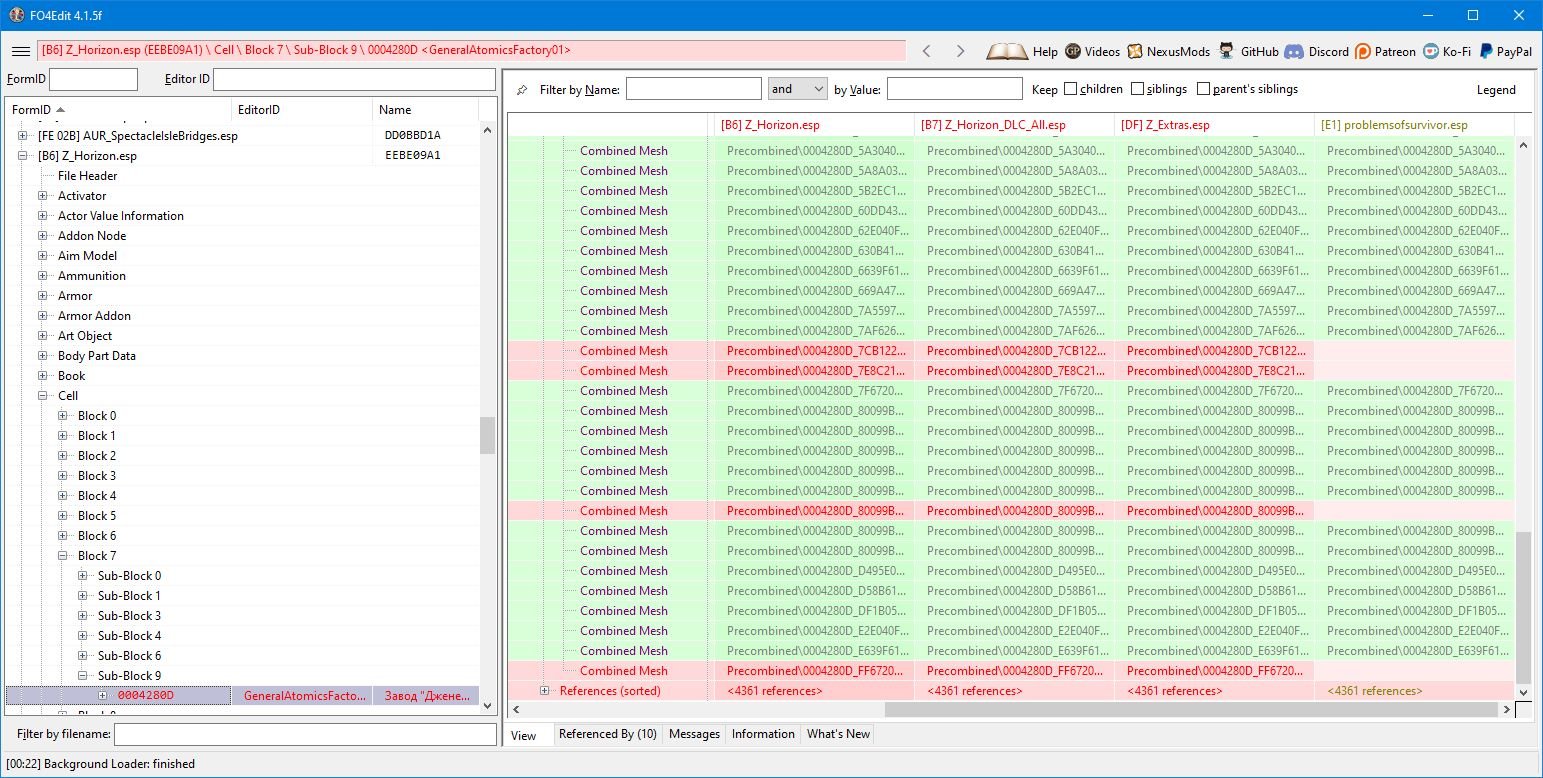Expand the References (sorted) row
This screenshot has height=778, width=1543.
point(545,691)
